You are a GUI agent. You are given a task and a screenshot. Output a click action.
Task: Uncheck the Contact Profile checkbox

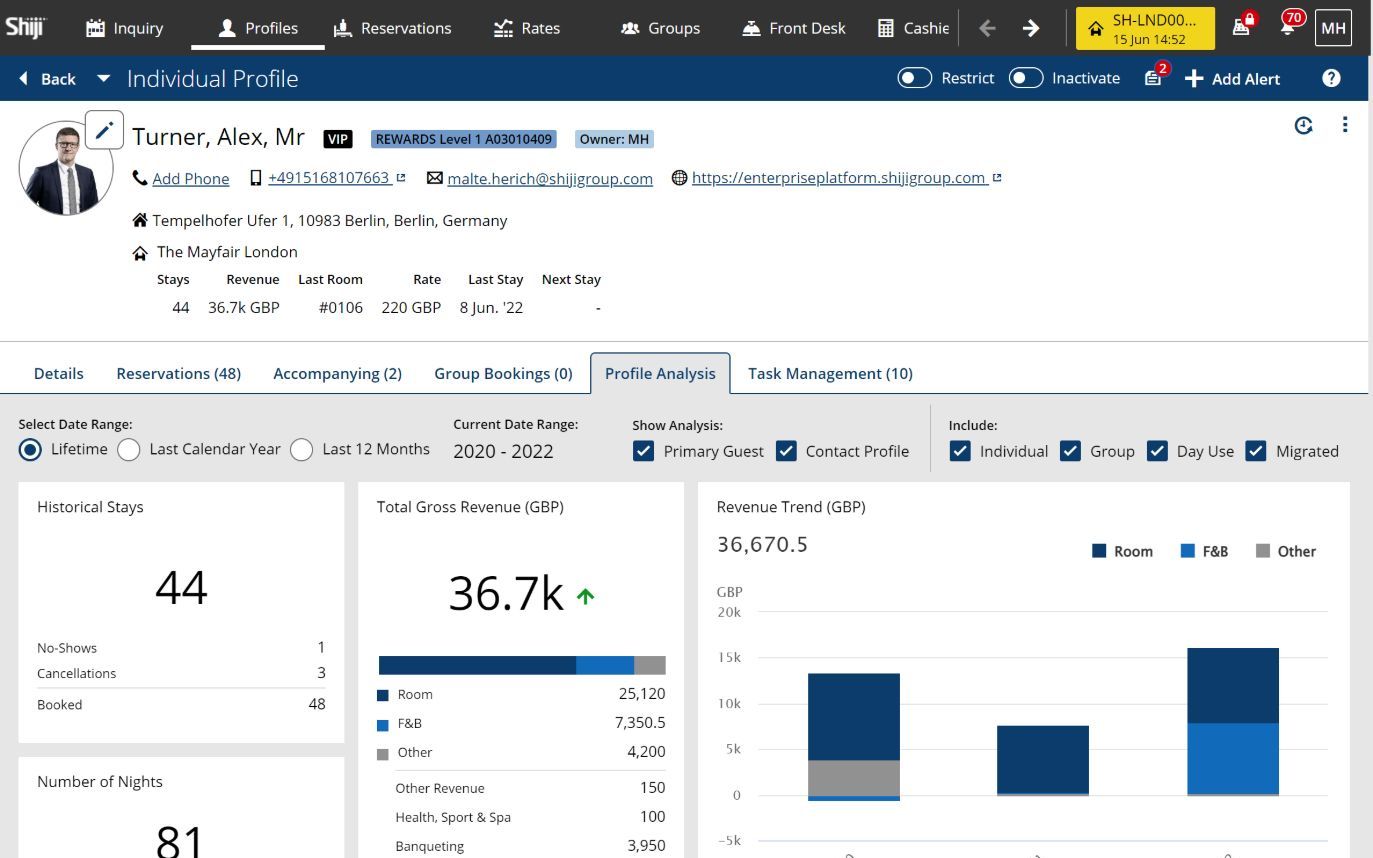[x=787, y=451]
